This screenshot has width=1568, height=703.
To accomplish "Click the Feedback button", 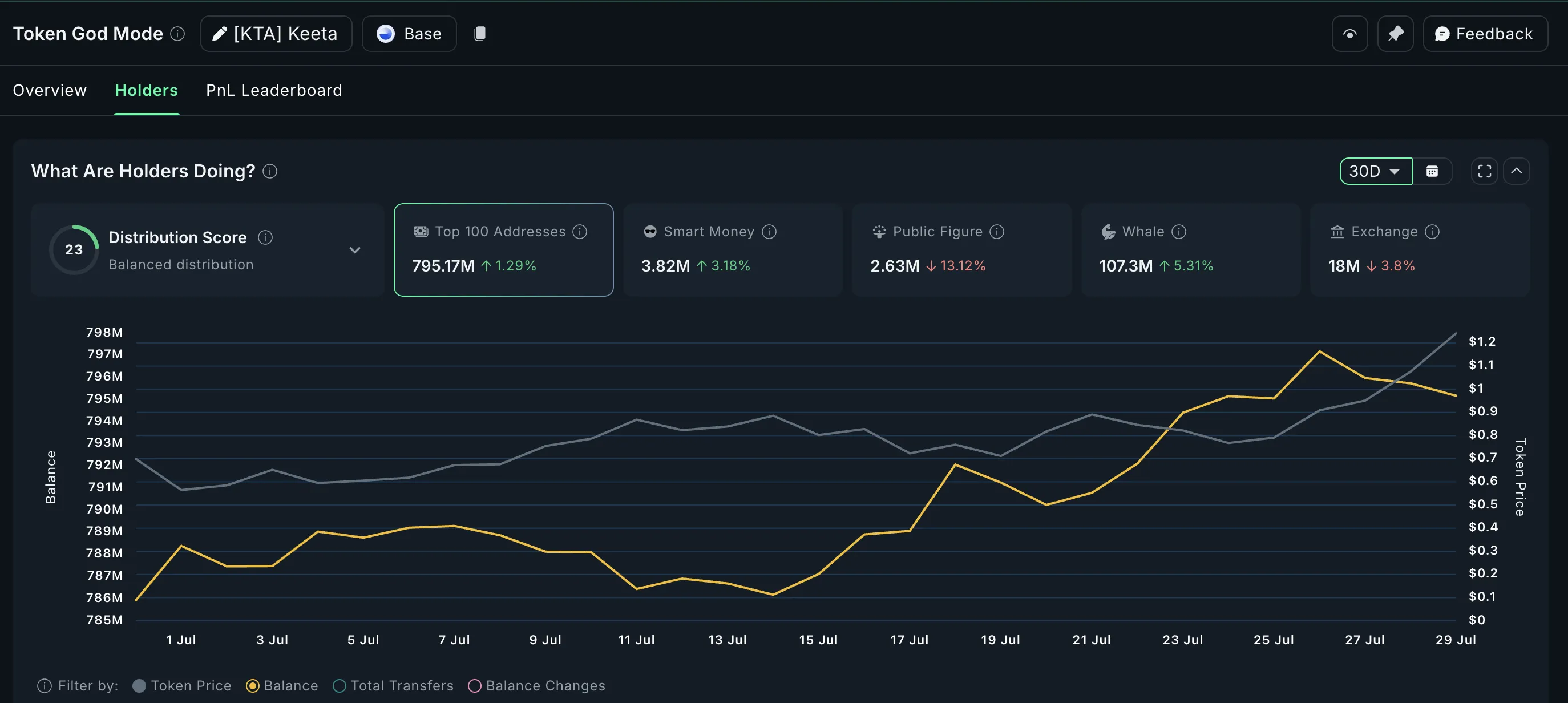I will [1485, 34].
